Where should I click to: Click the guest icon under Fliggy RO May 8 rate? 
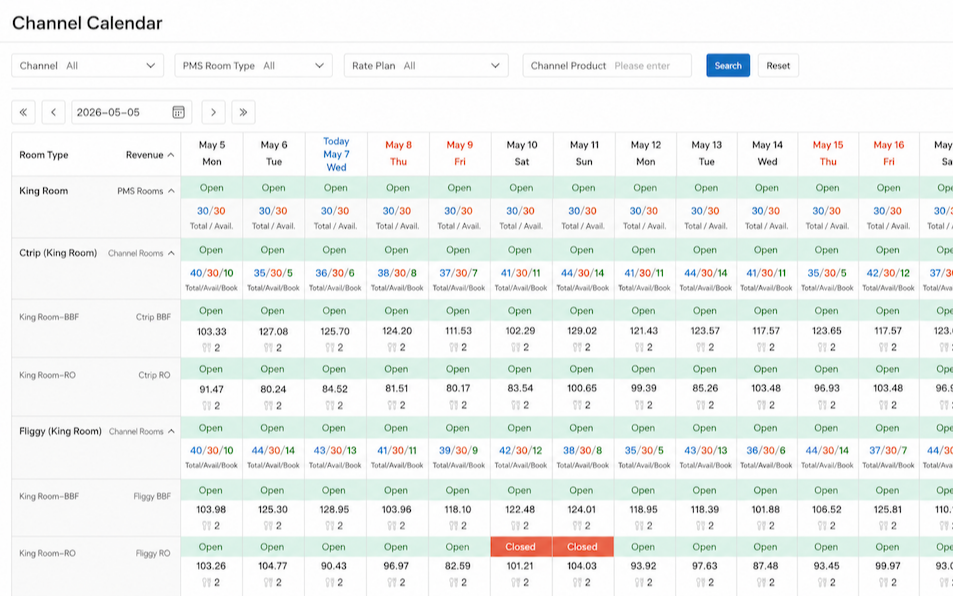(392, 583)
